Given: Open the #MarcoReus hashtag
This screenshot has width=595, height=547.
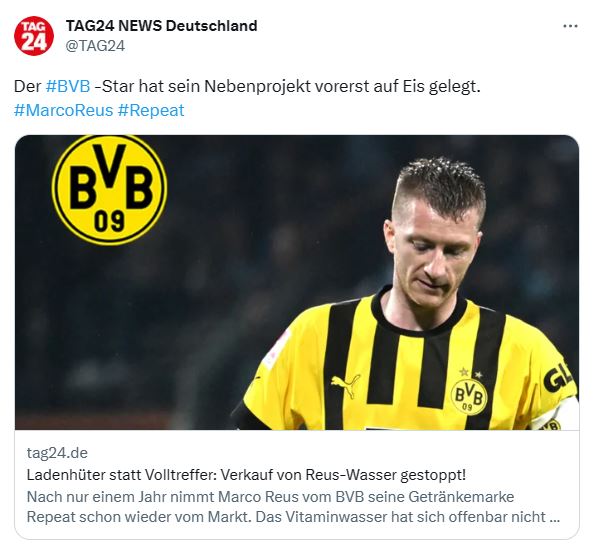Looking at the screenshot, I should pyautogui.click(x=63, y=110).
